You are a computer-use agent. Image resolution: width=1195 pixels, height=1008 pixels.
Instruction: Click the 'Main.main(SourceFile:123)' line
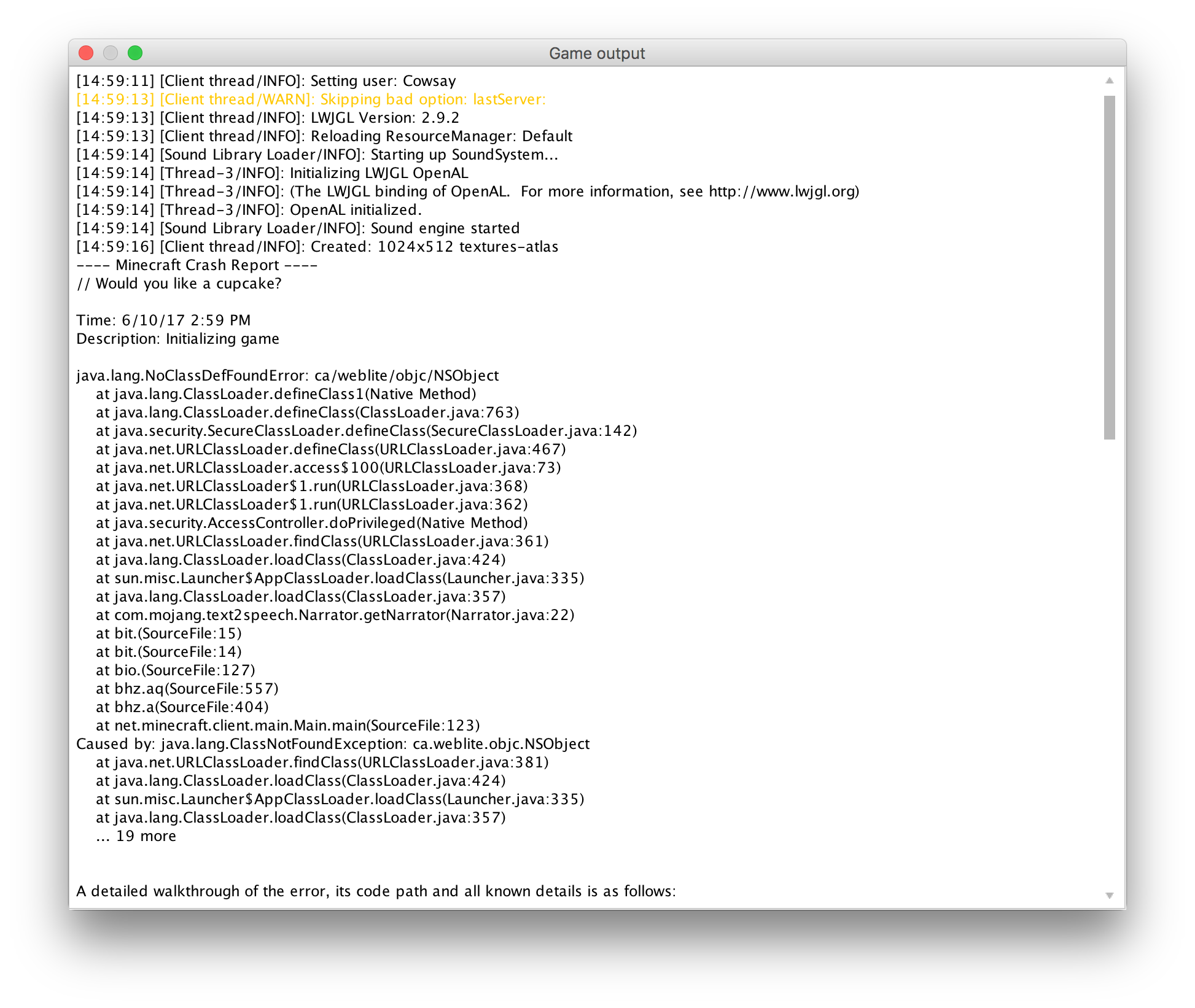pos(288,726)
